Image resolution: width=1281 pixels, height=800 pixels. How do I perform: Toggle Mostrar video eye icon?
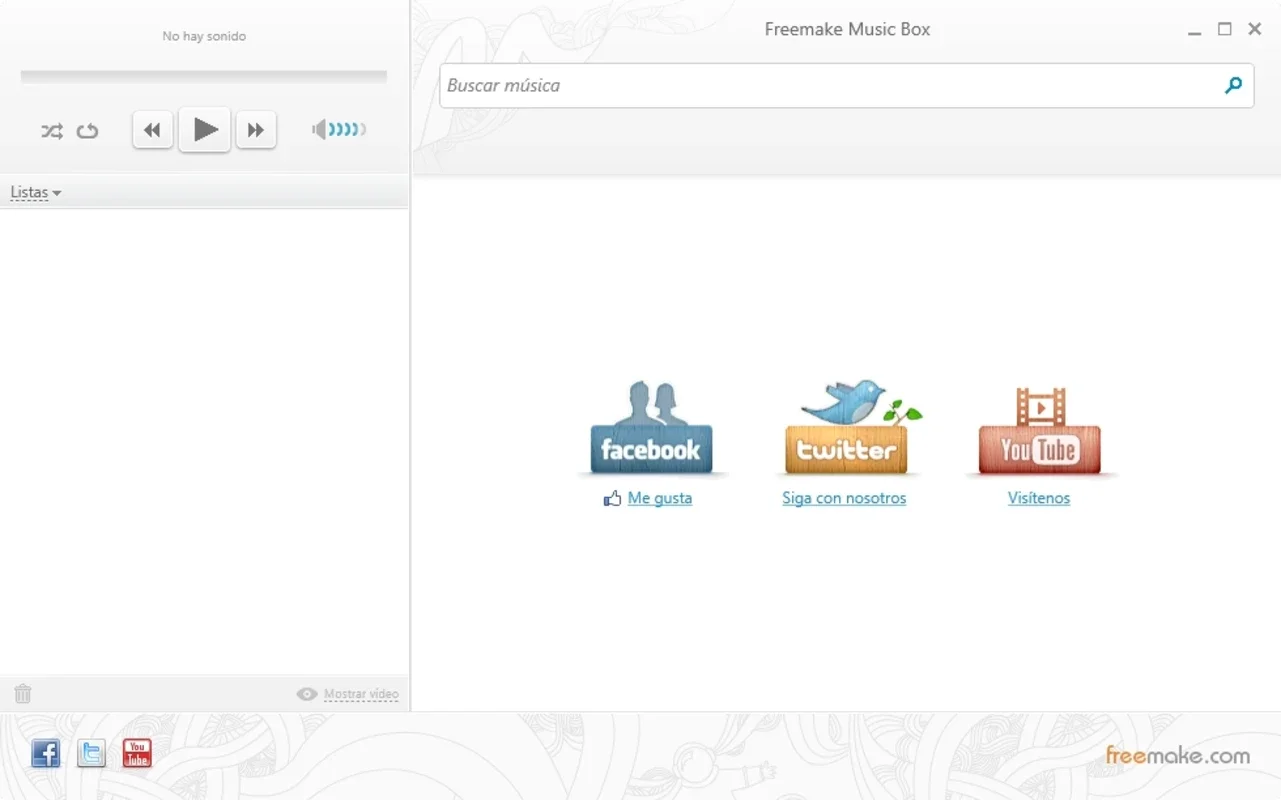click(x=307, y=694)
